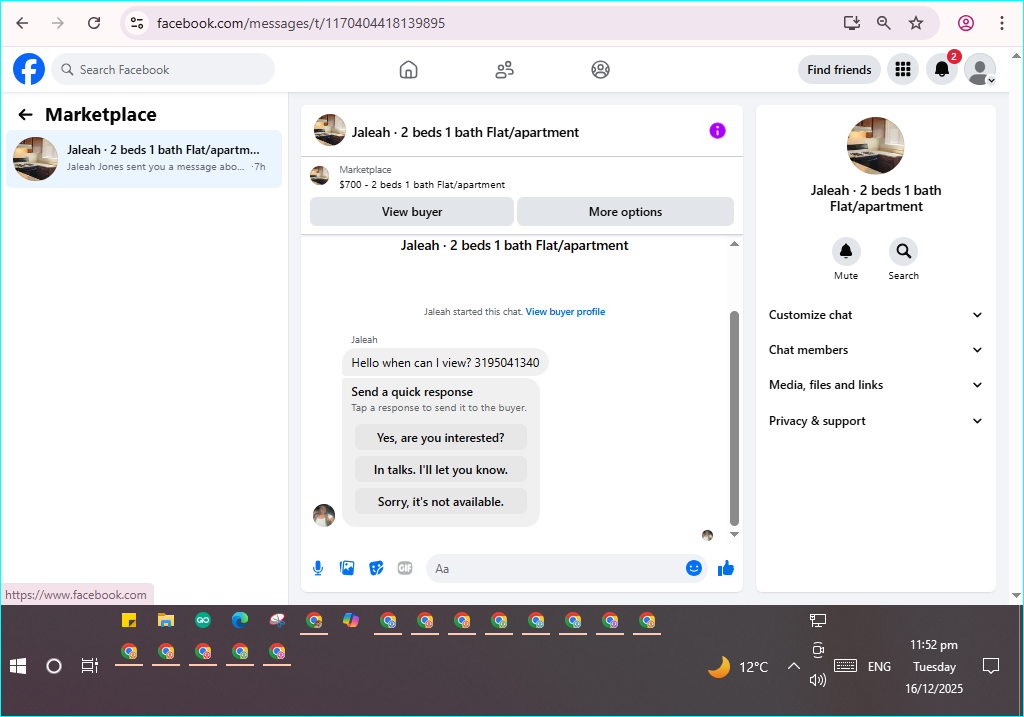The image size is (1024, 717).
Task: Open Facebook account menu avatar
Action: [980, 69]
